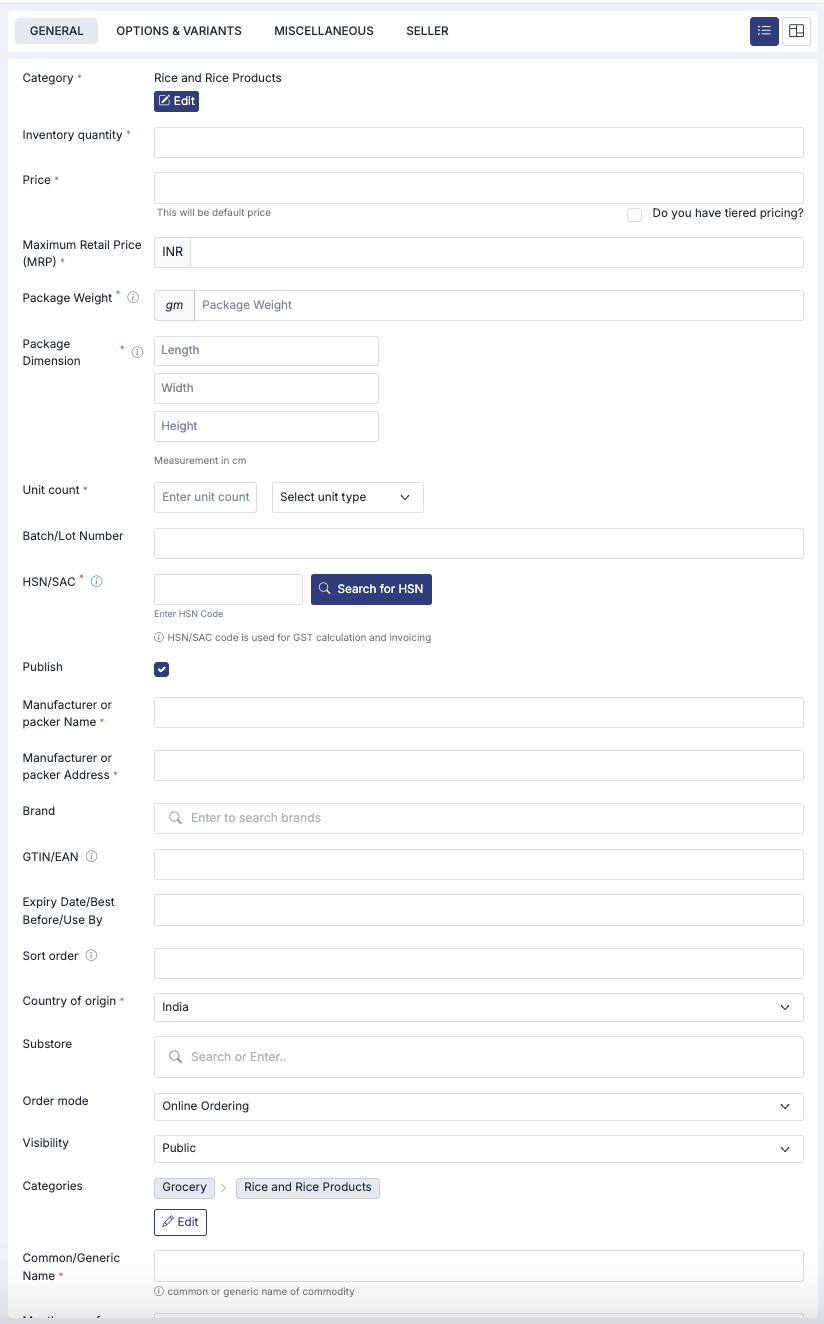Switch to Miscellaneous tab
The height and width of the screenshot is (1324, 824).
click(324, 31)
